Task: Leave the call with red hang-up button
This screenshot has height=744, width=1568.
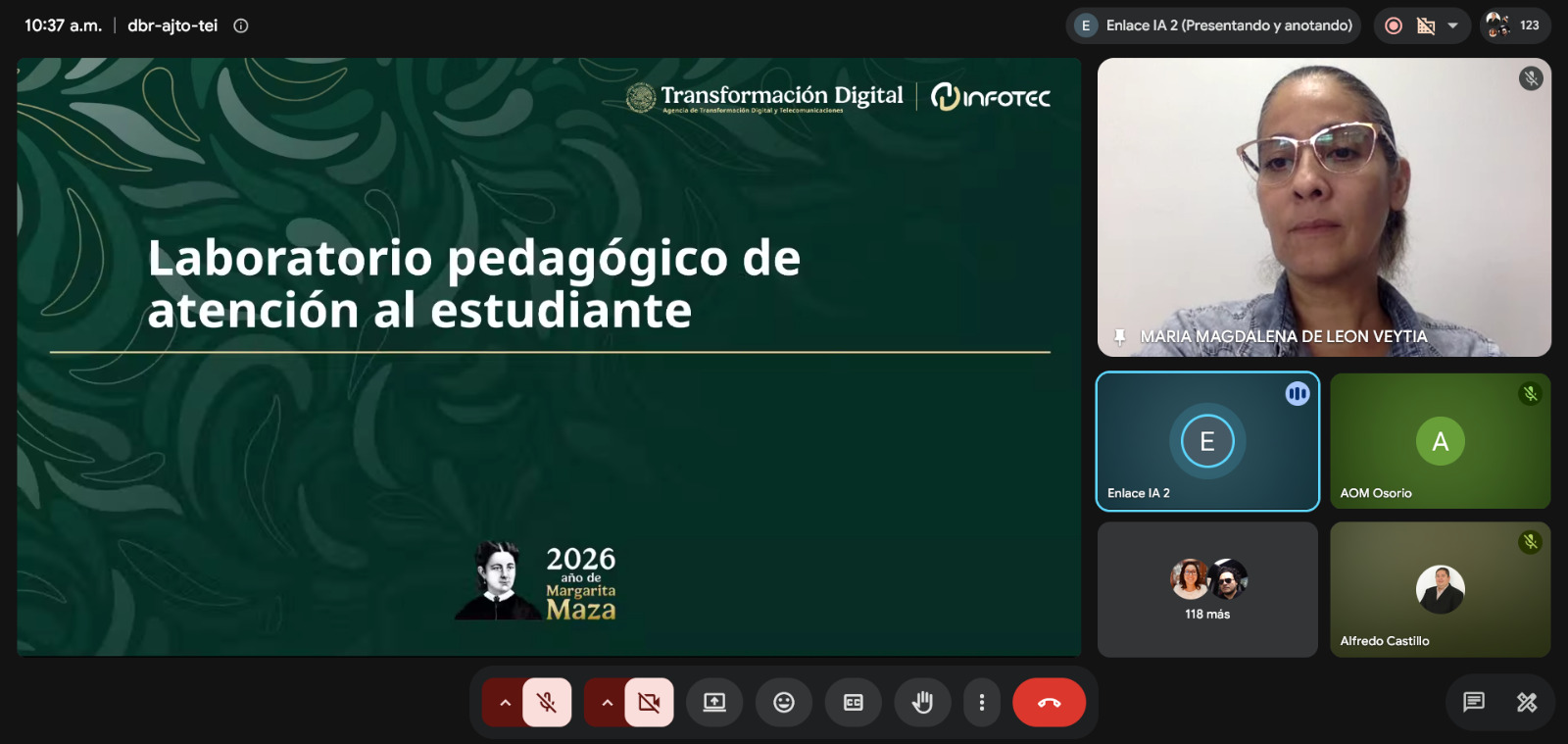Action: pyautogui.click(x=1050, y=702)
